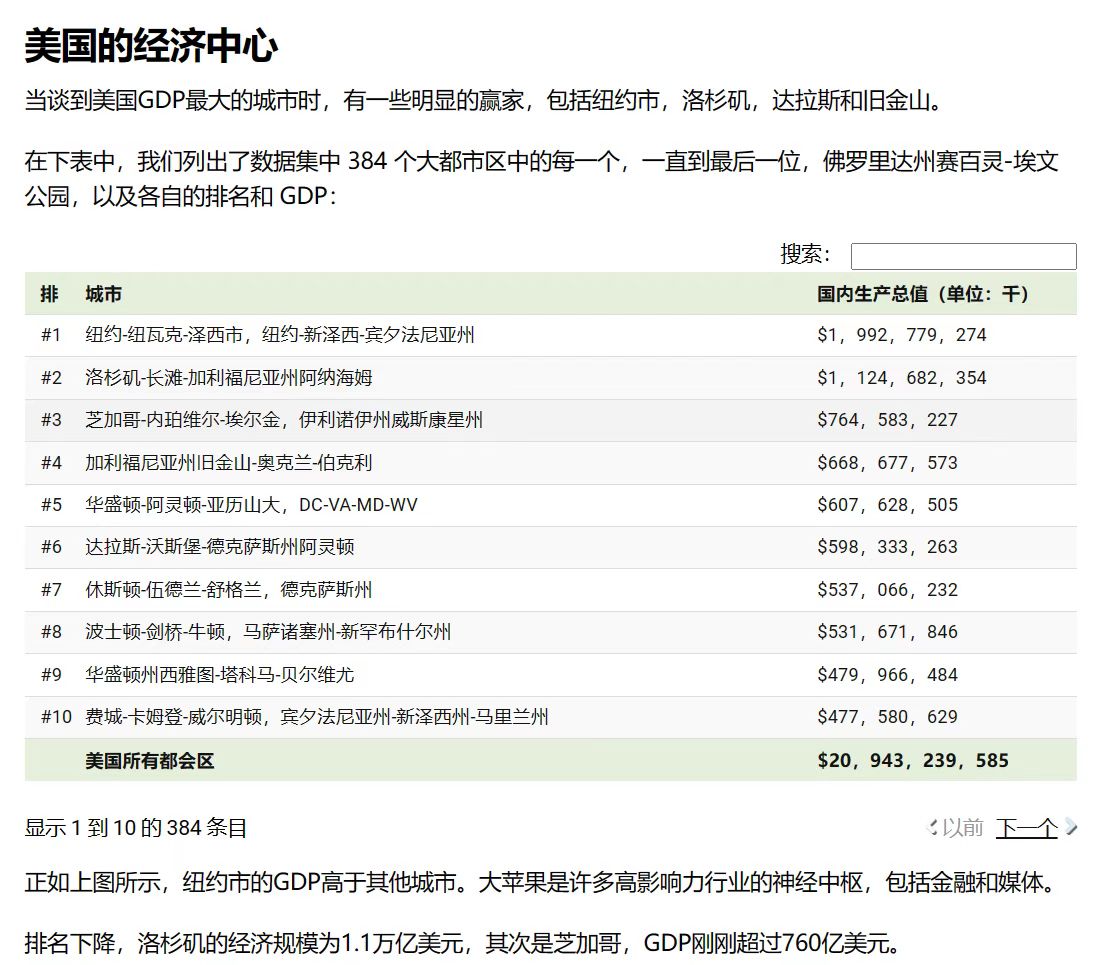Click the 搜索 label

pos(805,254)
